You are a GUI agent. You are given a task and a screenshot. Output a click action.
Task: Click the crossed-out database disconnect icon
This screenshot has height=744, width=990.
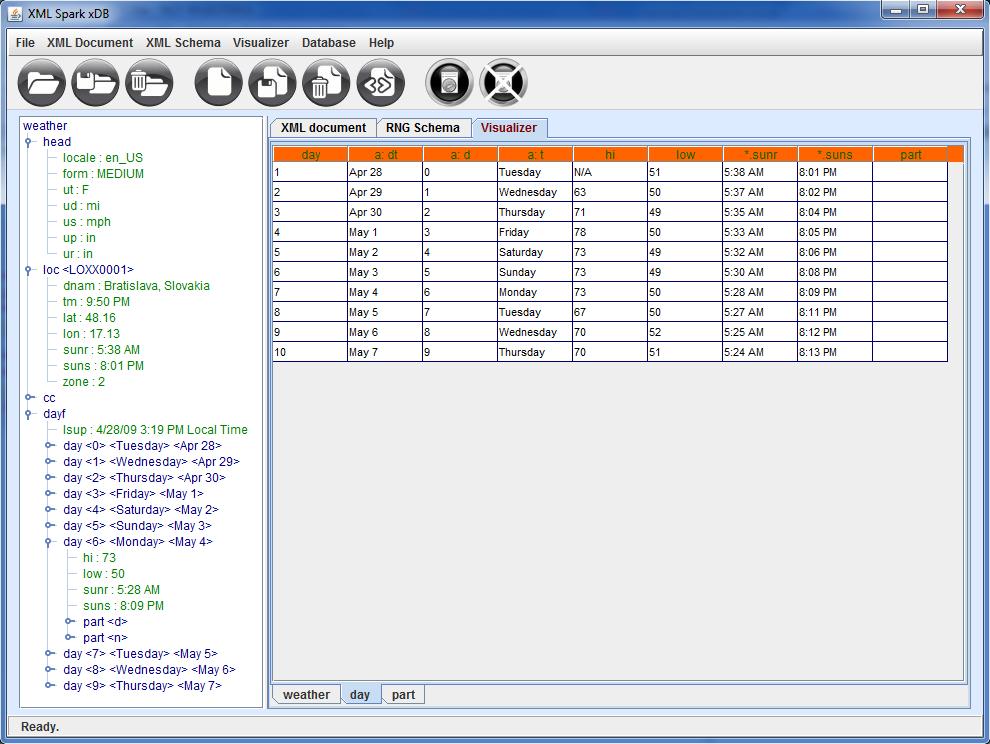[503, 83]
